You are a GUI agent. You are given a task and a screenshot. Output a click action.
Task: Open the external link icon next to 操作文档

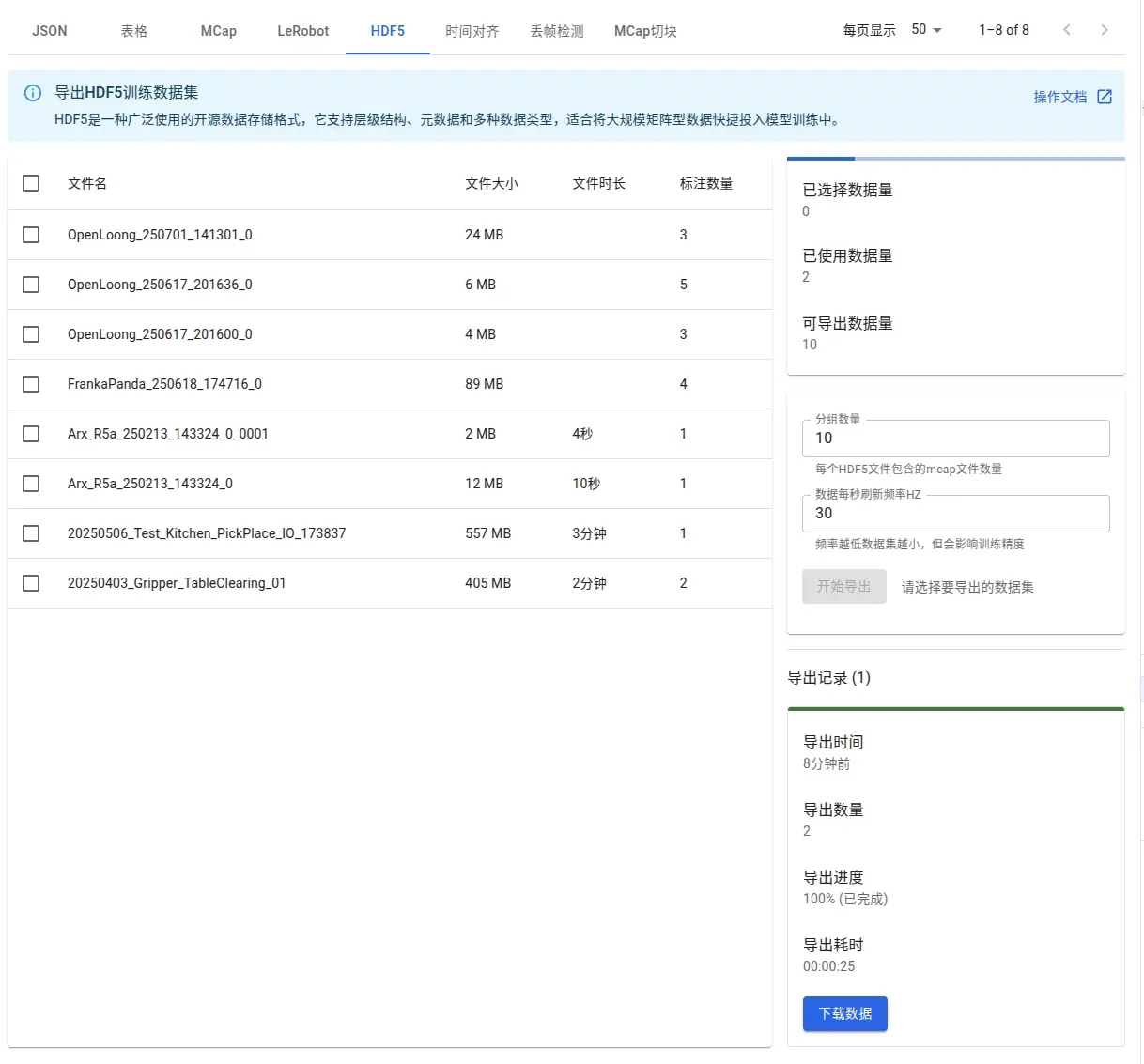pos(1105,97)
